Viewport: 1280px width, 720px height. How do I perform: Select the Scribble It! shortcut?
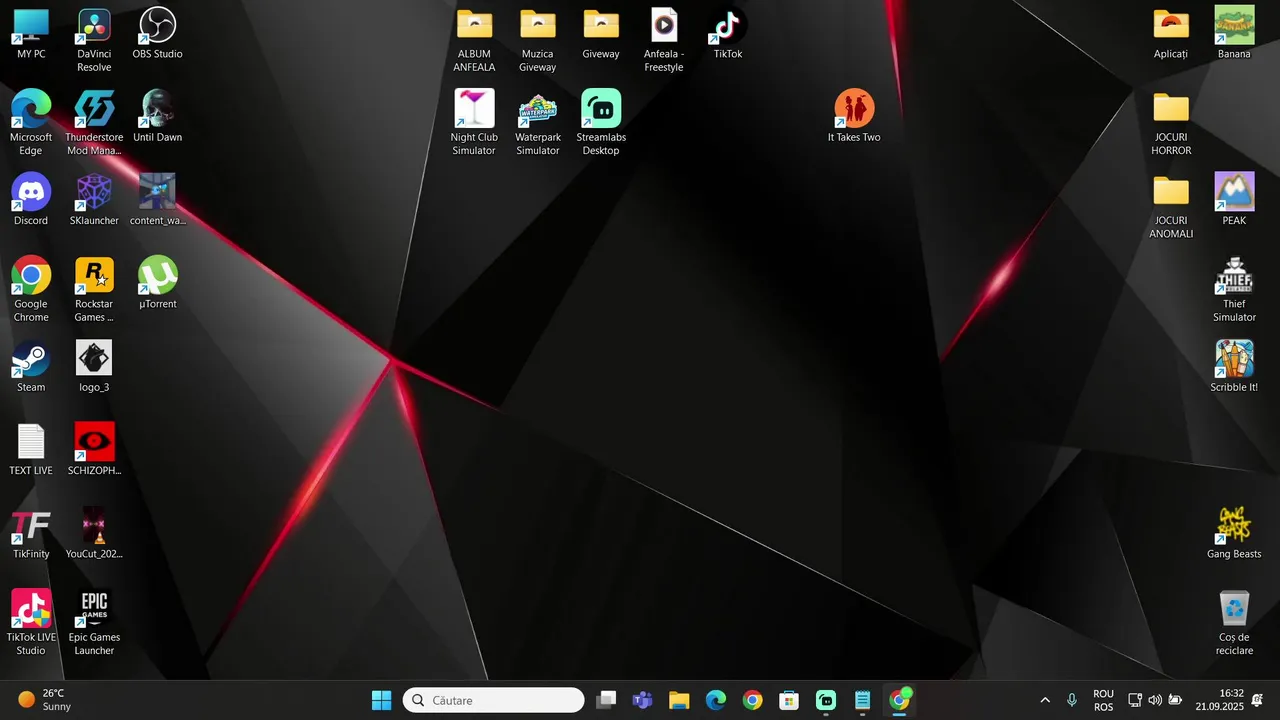pos(1234,367)
